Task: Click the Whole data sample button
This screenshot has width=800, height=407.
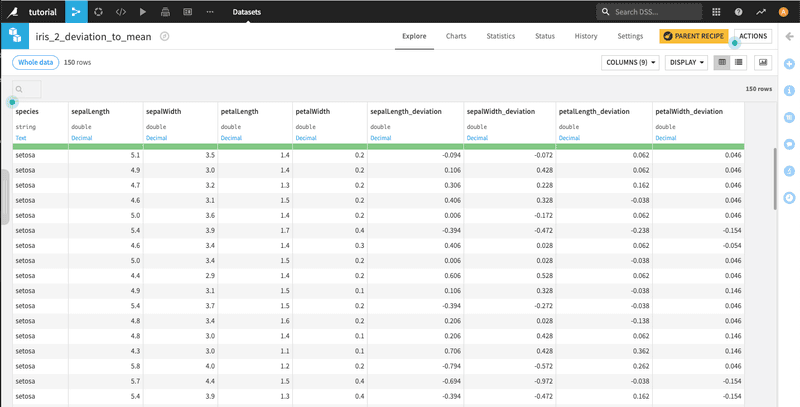Action: [x=36, y=62]
